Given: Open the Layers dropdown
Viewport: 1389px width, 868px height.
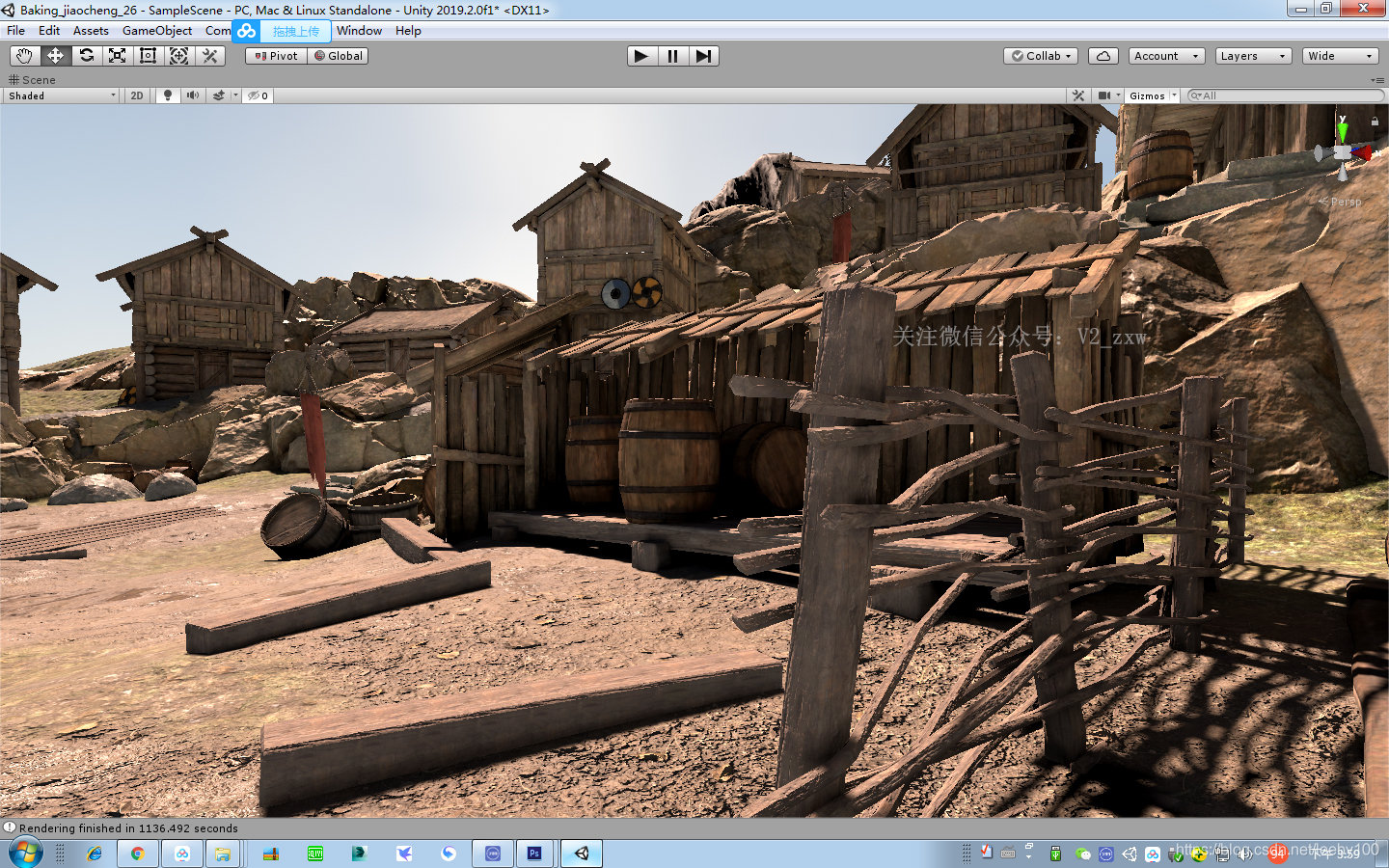Looking at the screenshot, I should point(1253,56).
